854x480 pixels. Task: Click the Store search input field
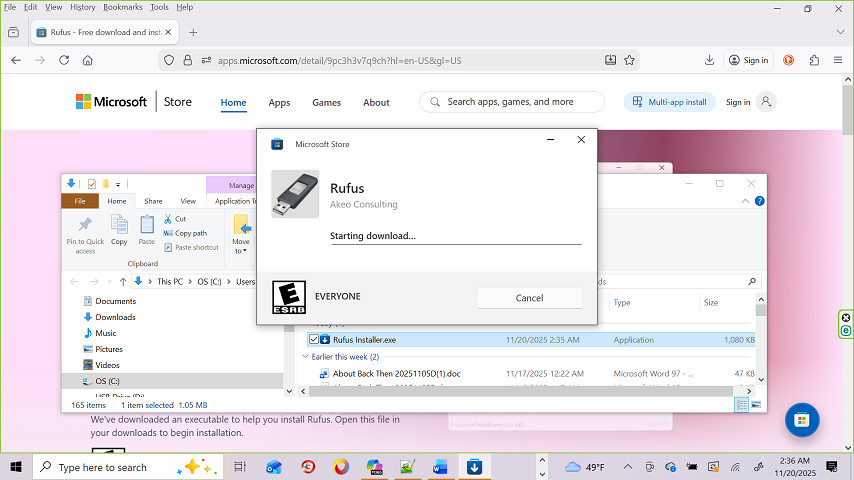pyautogui.click(x=522, y=102)
